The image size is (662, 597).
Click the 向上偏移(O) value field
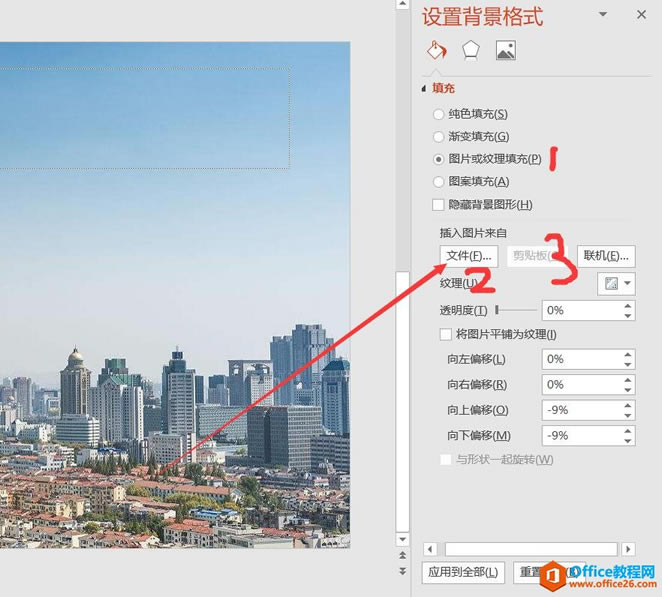581,410
